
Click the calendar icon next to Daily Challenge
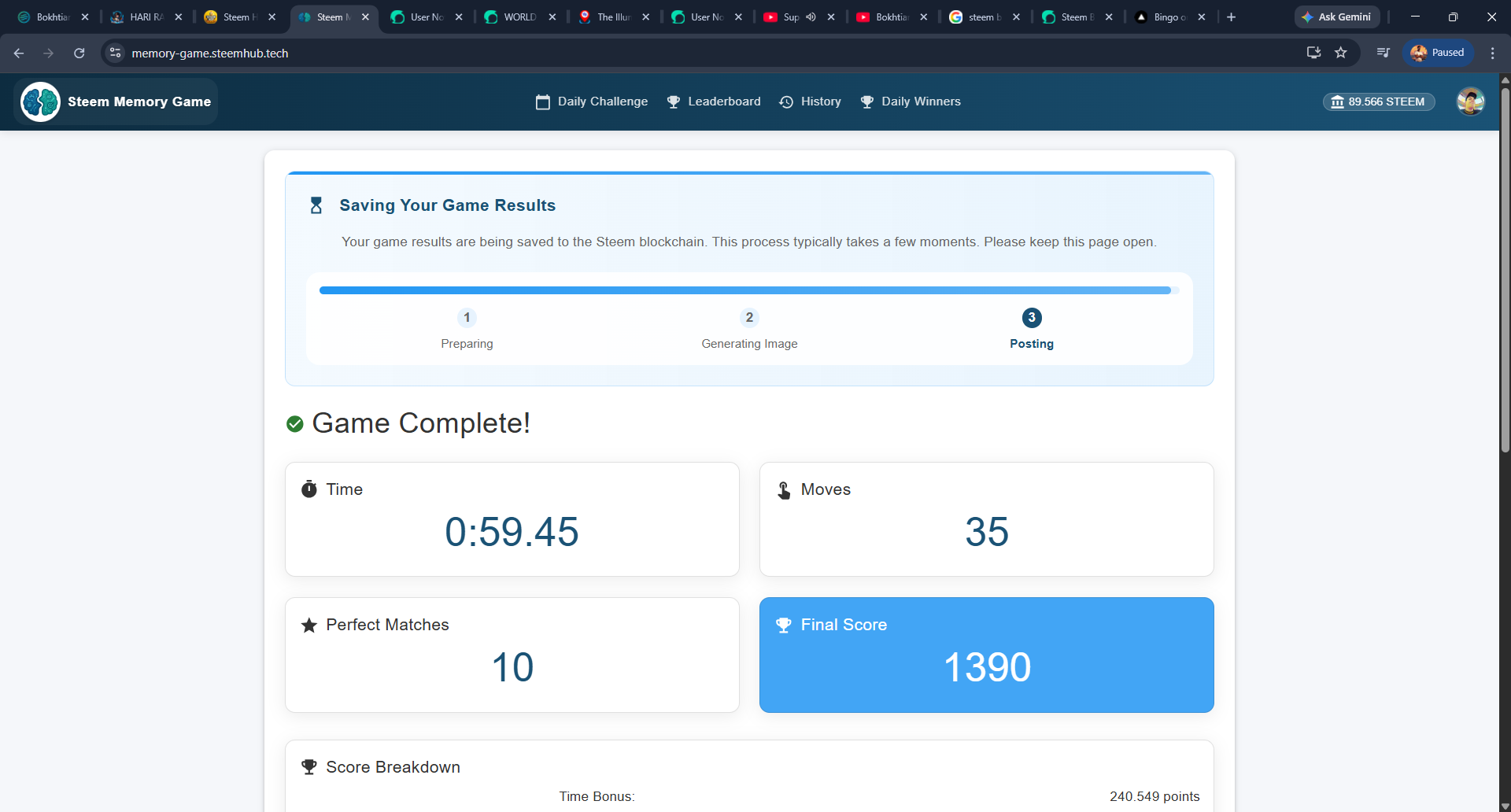click(543, 101)
